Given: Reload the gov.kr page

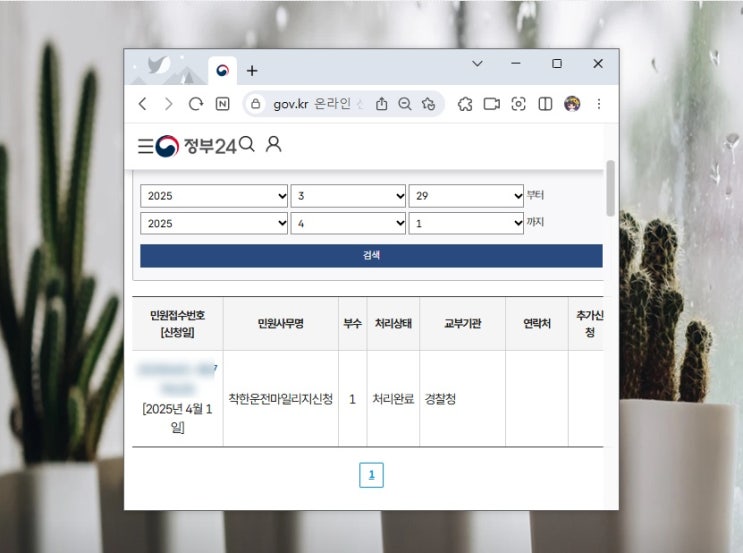Looking at the screenshot, I should (196, 104).
